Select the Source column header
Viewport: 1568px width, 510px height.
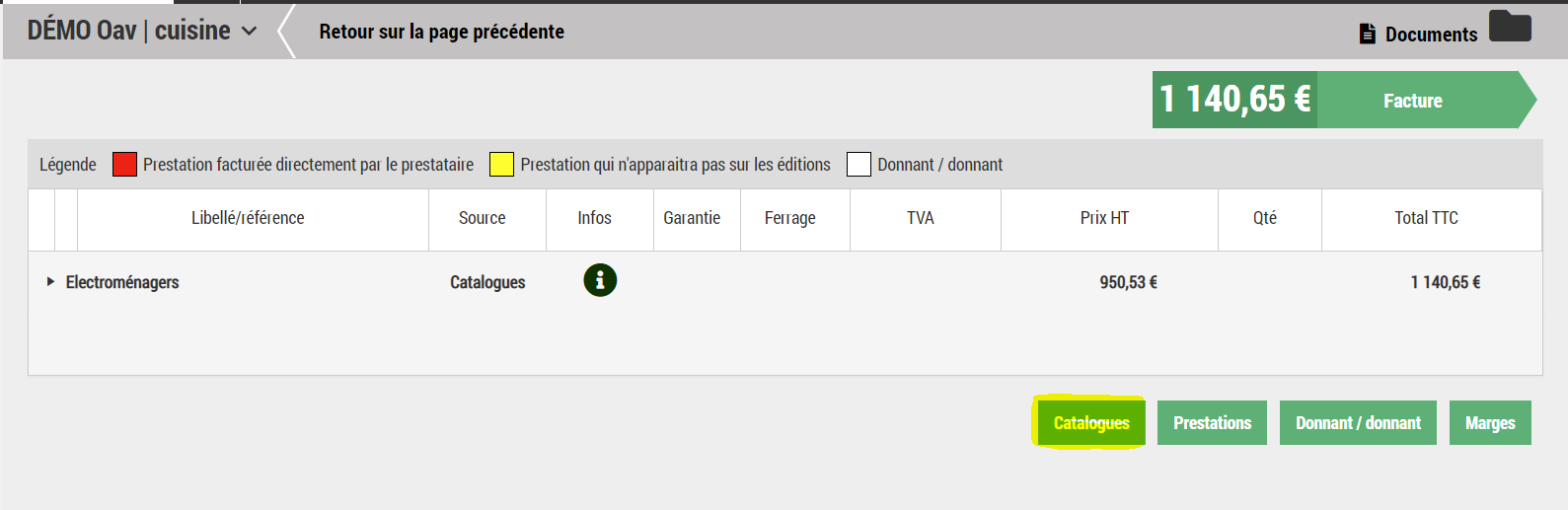click(x=482, y=218)
